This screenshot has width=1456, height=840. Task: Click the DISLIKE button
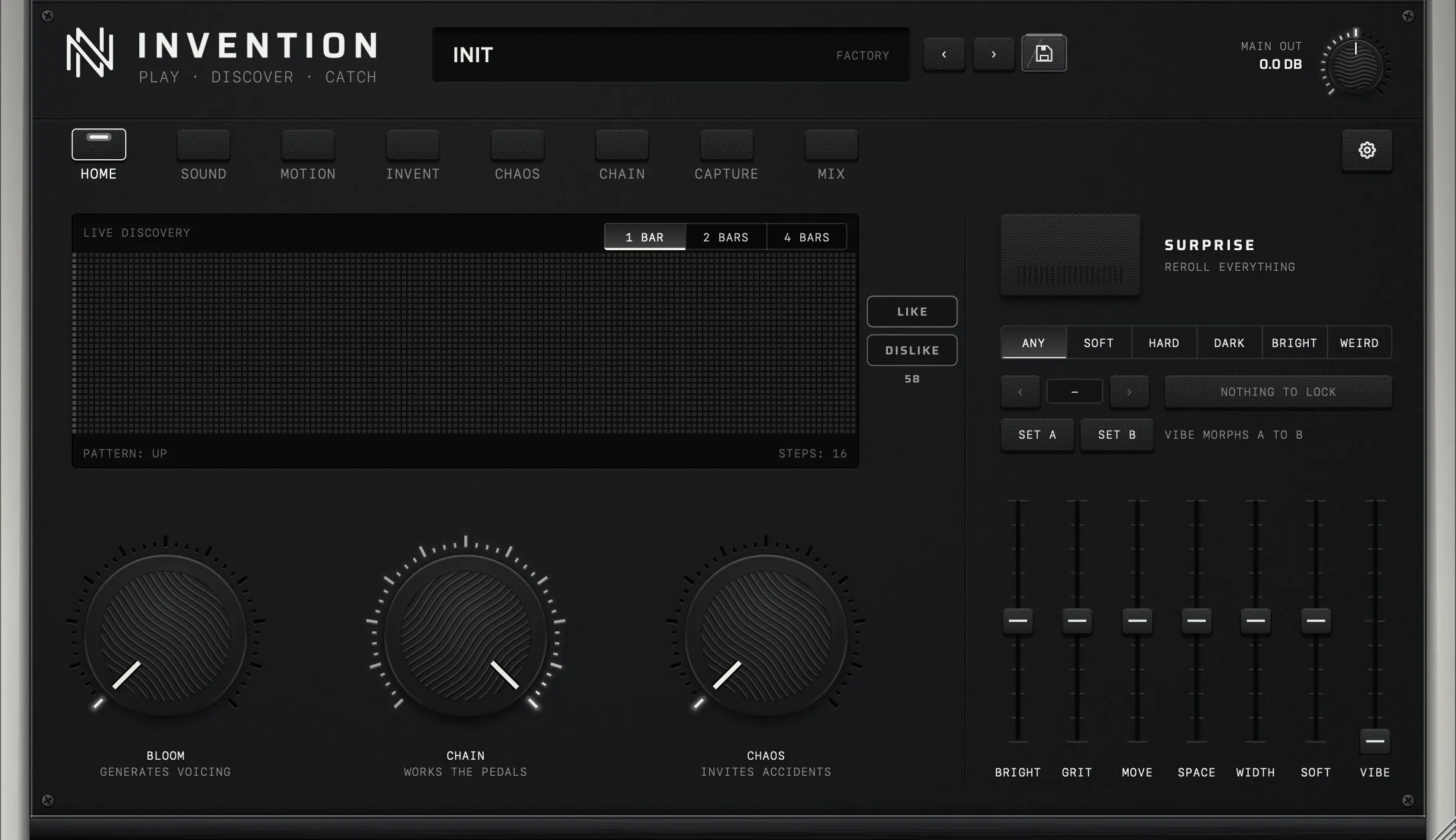tap(912, 350)
